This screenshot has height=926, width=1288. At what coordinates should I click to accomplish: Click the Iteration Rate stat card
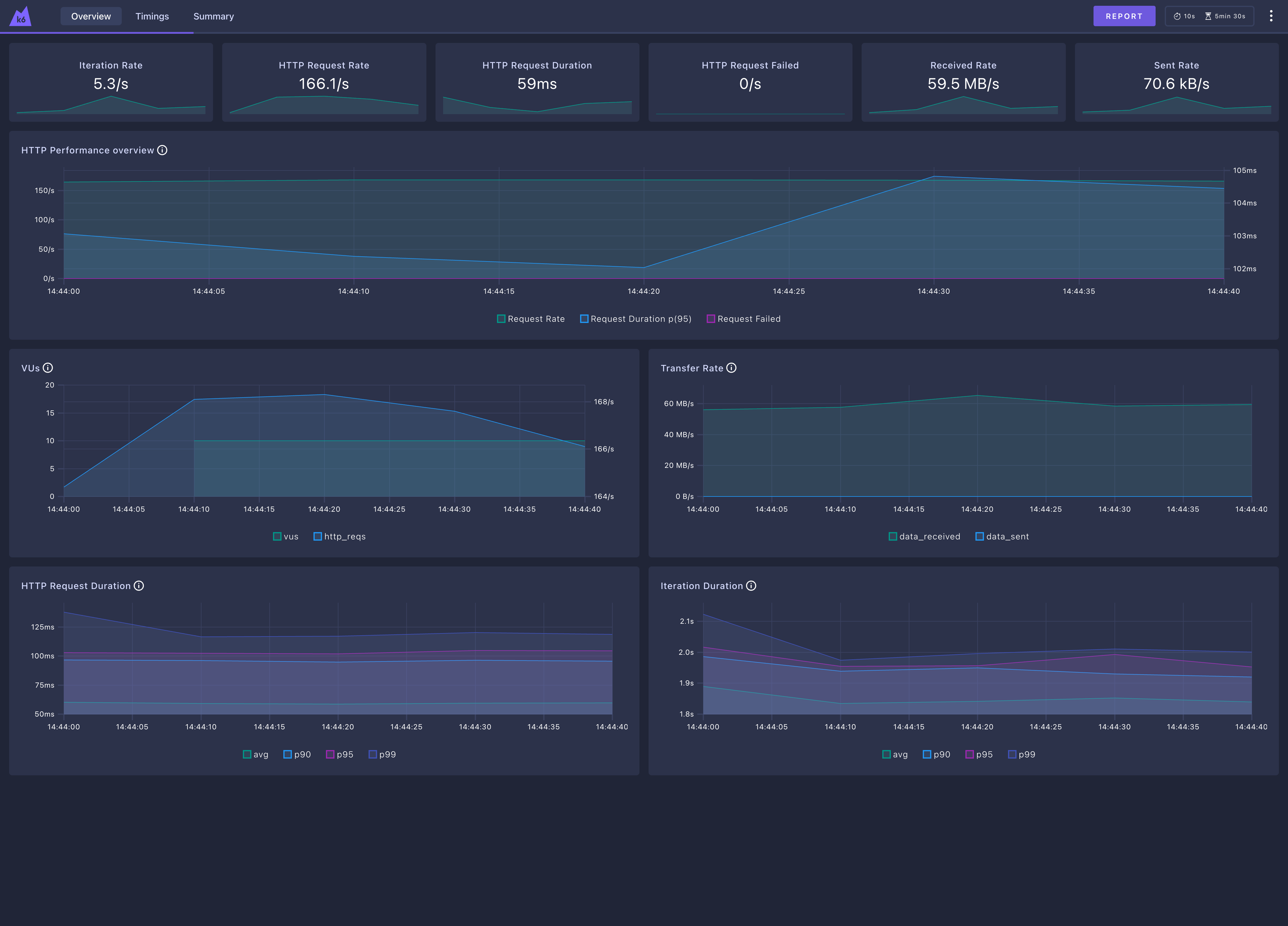111,82
